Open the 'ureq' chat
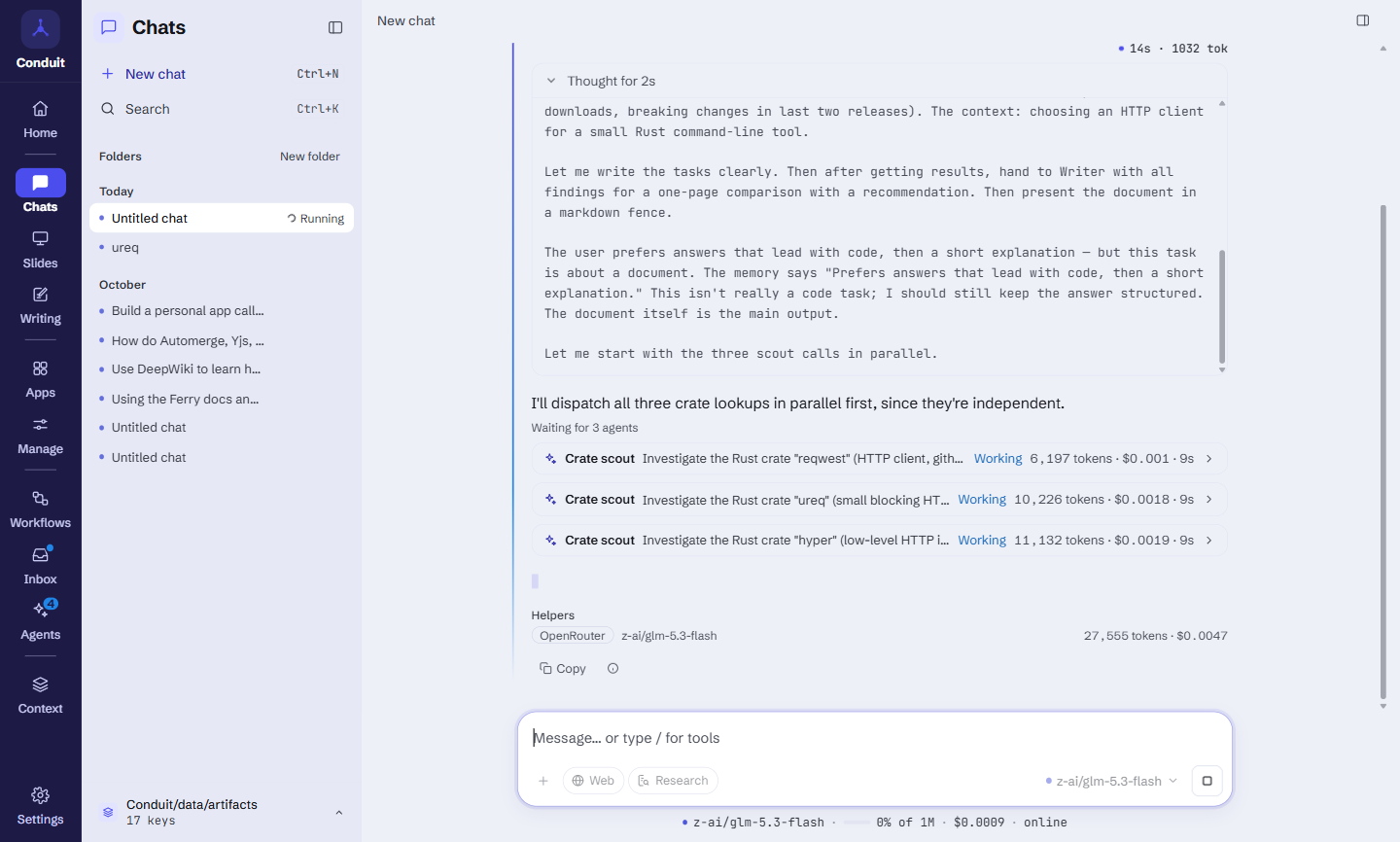Viewport: 1400px width, 842px height. [222, 247]
